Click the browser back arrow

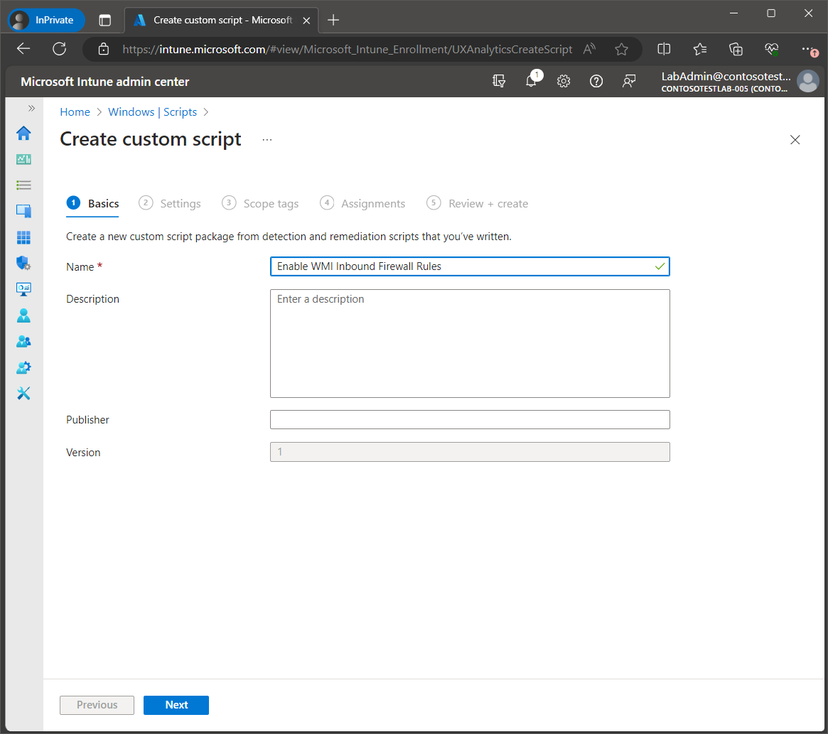pyautogui.click(x=23, y=49)
